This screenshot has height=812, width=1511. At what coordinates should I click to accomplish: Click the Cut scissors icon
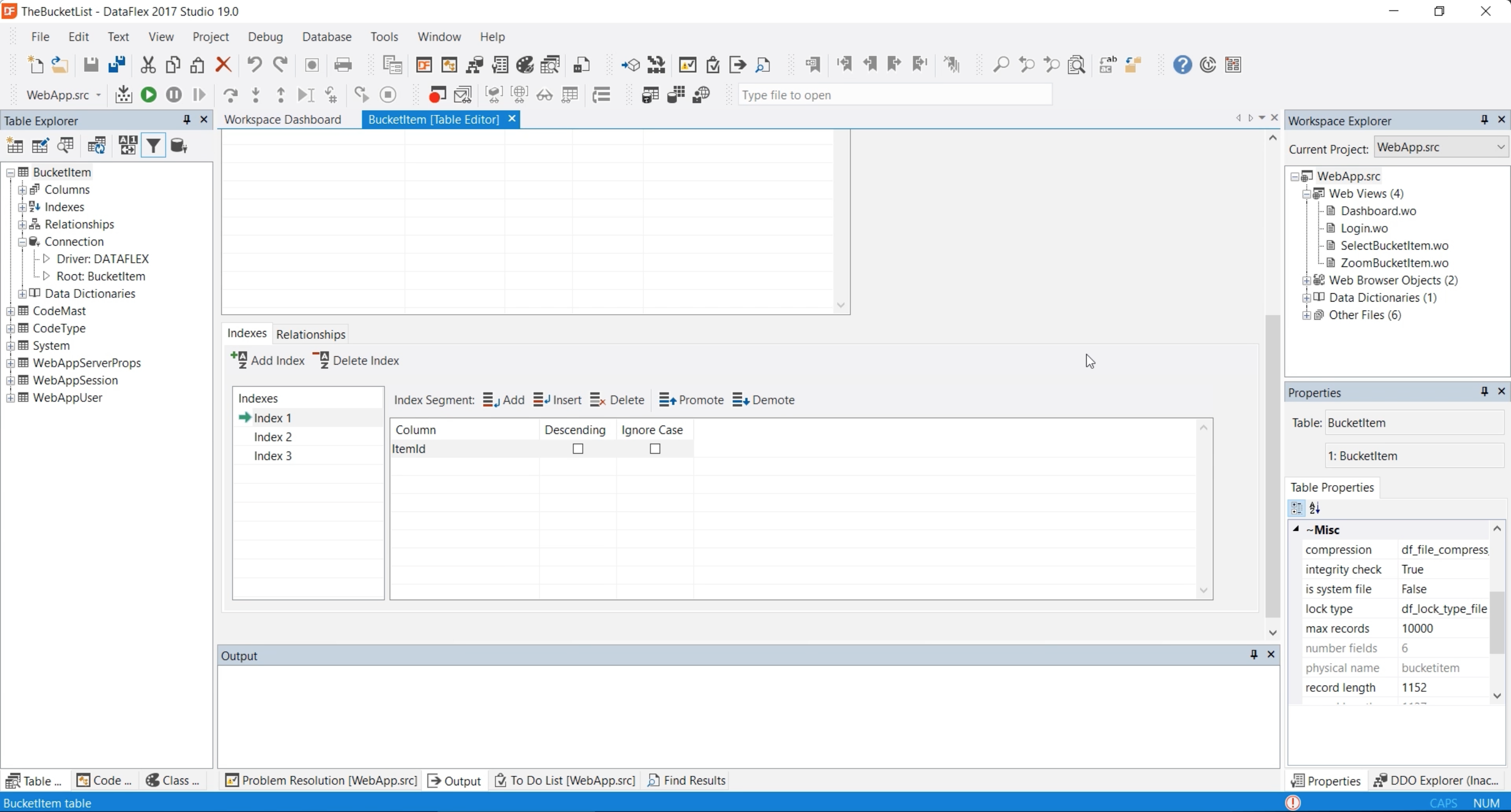pos(148,65)
